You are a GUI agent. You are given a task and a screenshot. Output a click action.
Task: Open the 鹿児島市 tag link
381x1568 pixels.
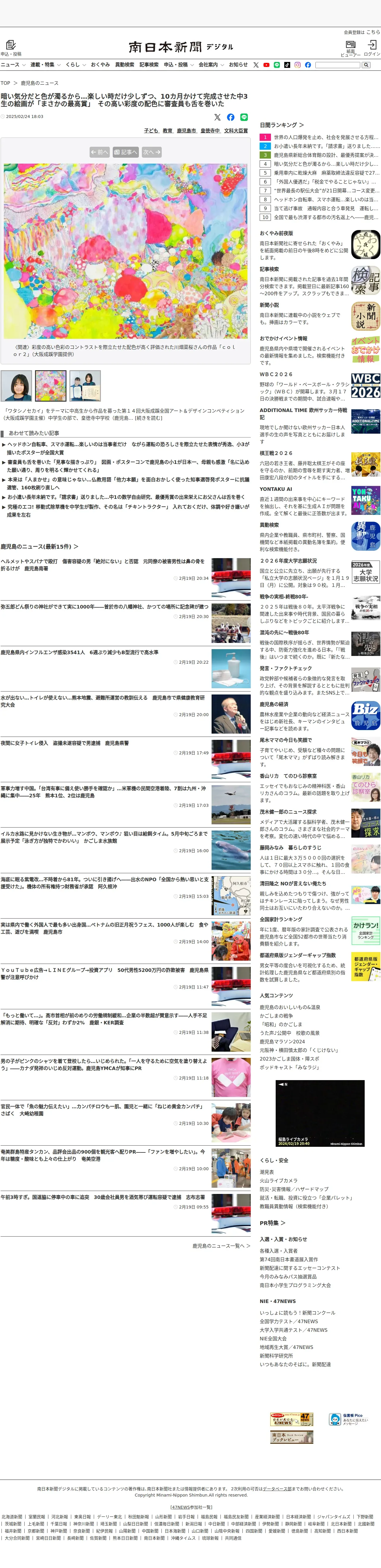pos(187,131)
